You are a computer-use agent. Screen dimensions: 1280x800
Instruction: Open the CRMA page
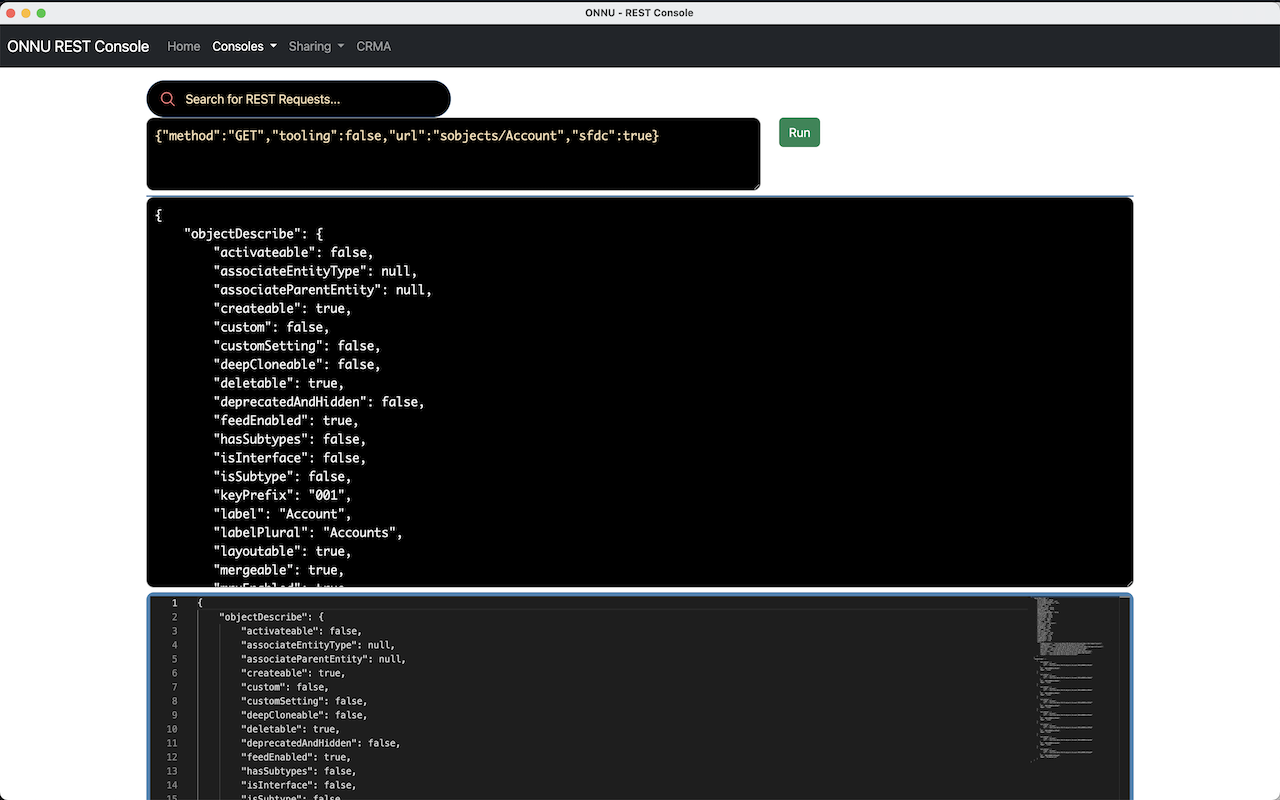(x=373, y=46)
